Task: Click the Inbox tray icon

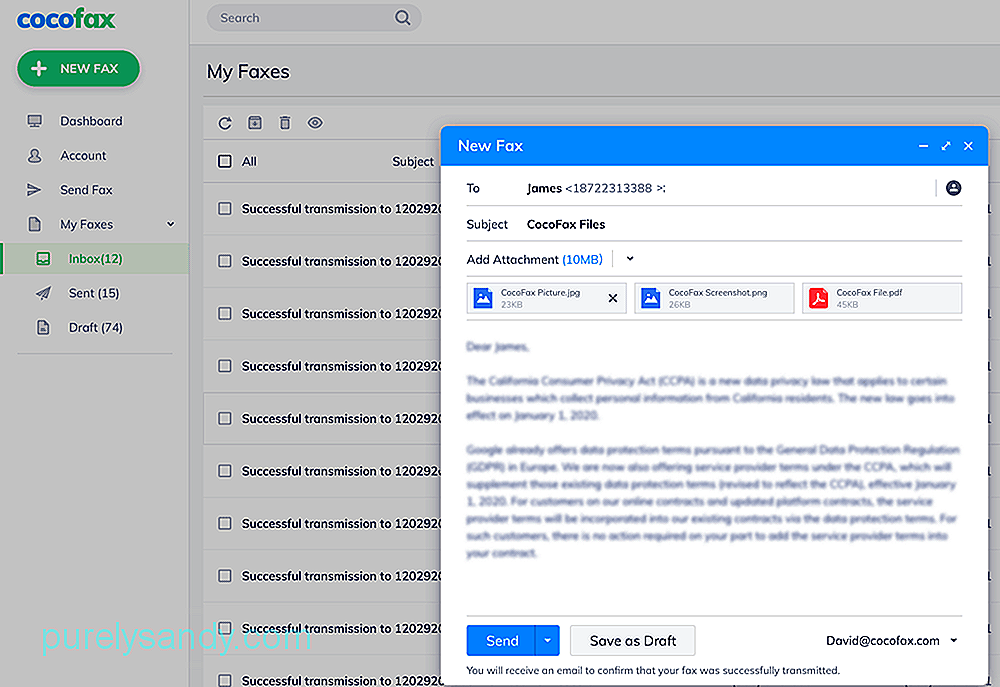Action: [x=43, y=258]
